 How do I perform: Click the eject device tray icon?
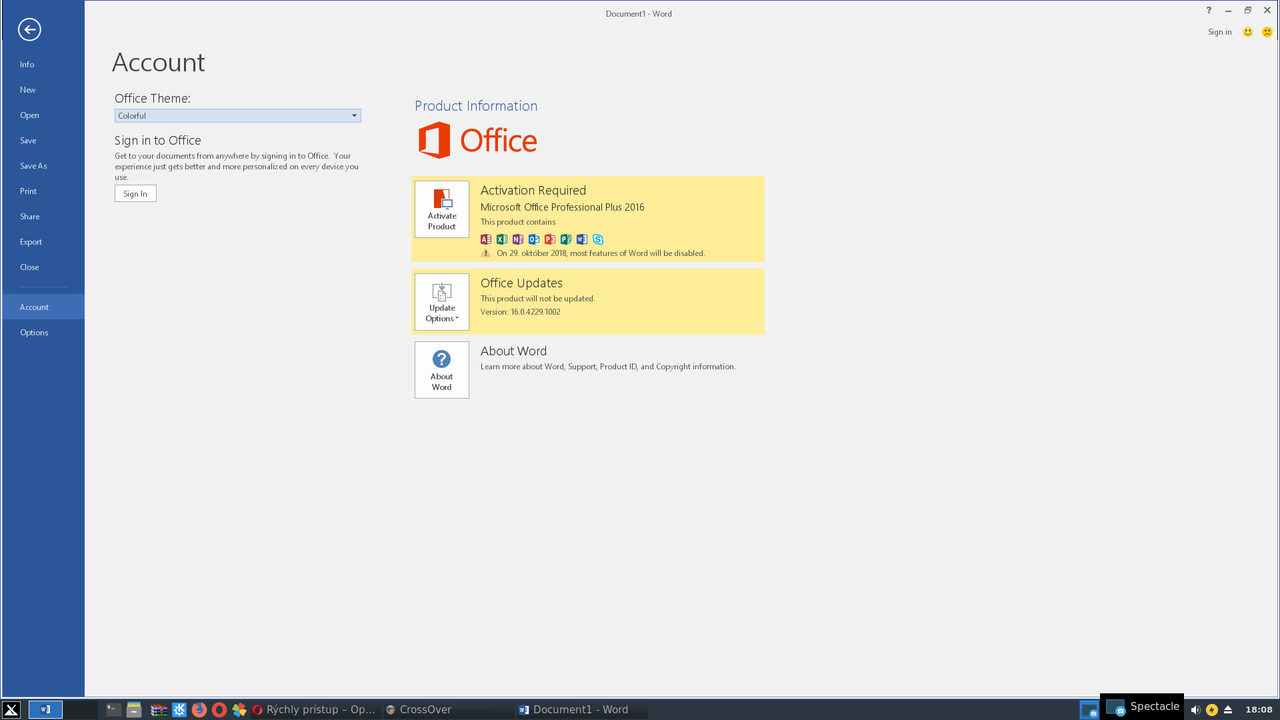click(1228, 710)
